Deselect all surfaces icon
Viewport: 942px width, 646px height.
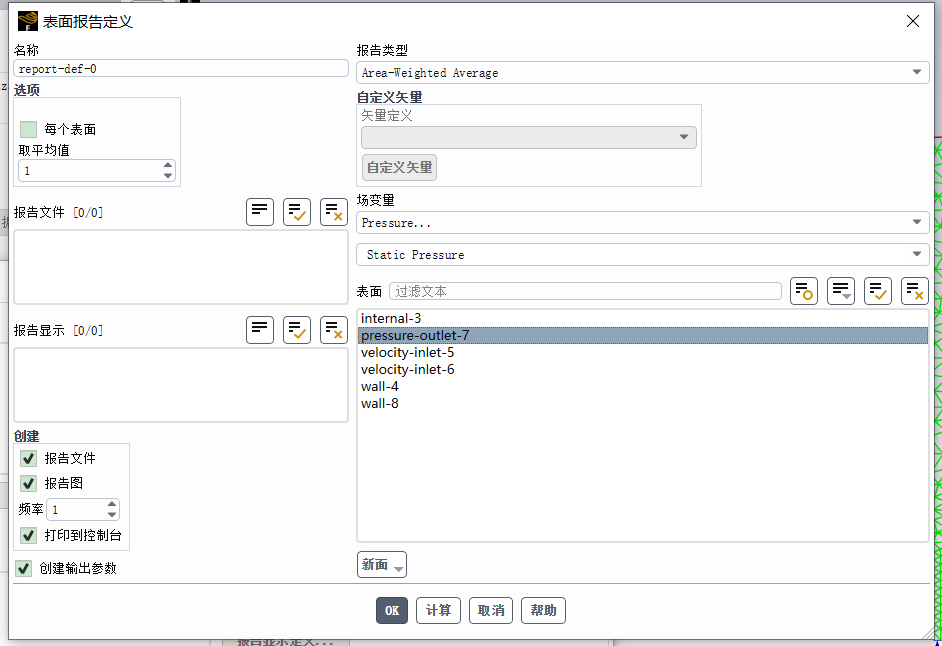click(x=915, y=291)
